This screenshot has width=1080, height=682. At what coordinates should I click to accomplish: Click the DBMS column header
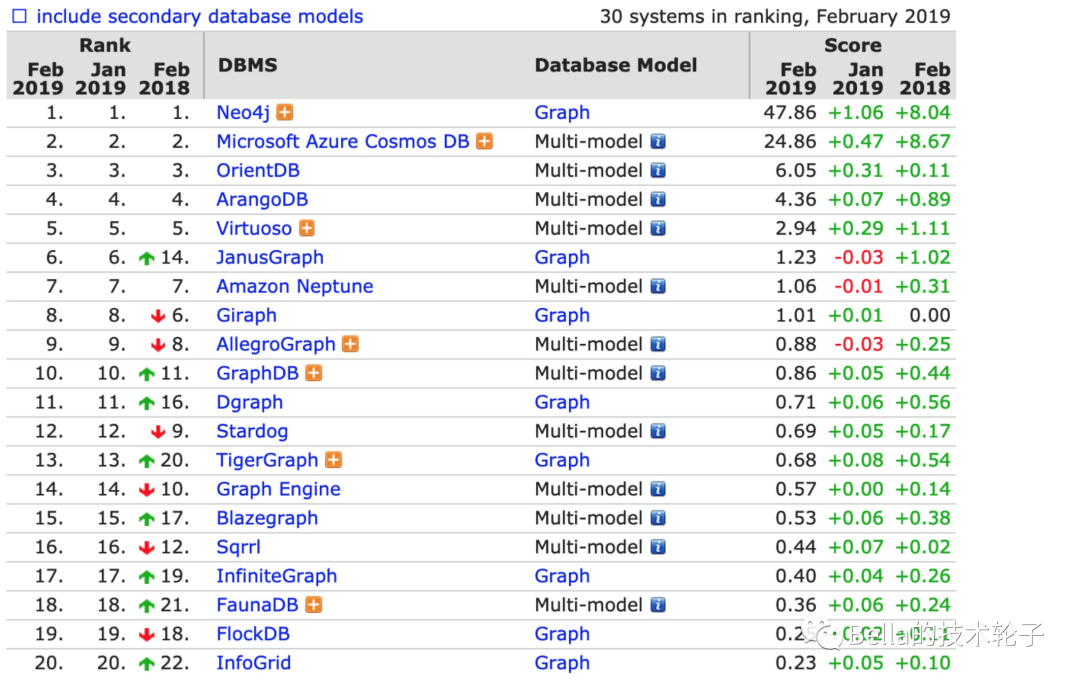coord(247,65)
